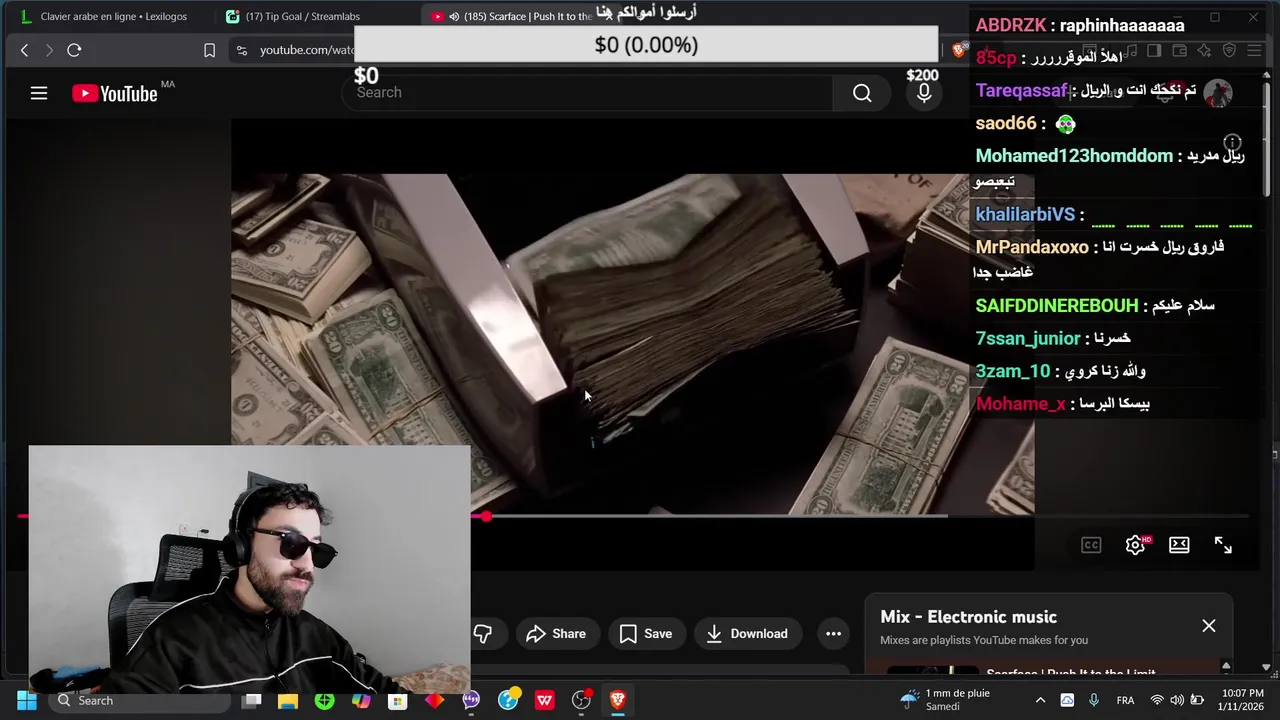
Task: Open more actions three-dot menu
Action: (833, 633)
